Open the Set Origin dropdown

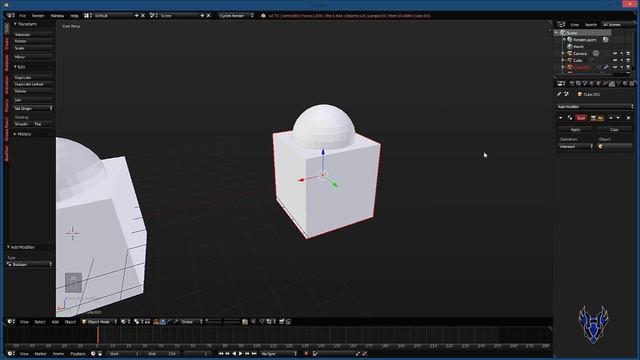coord(33,109)
